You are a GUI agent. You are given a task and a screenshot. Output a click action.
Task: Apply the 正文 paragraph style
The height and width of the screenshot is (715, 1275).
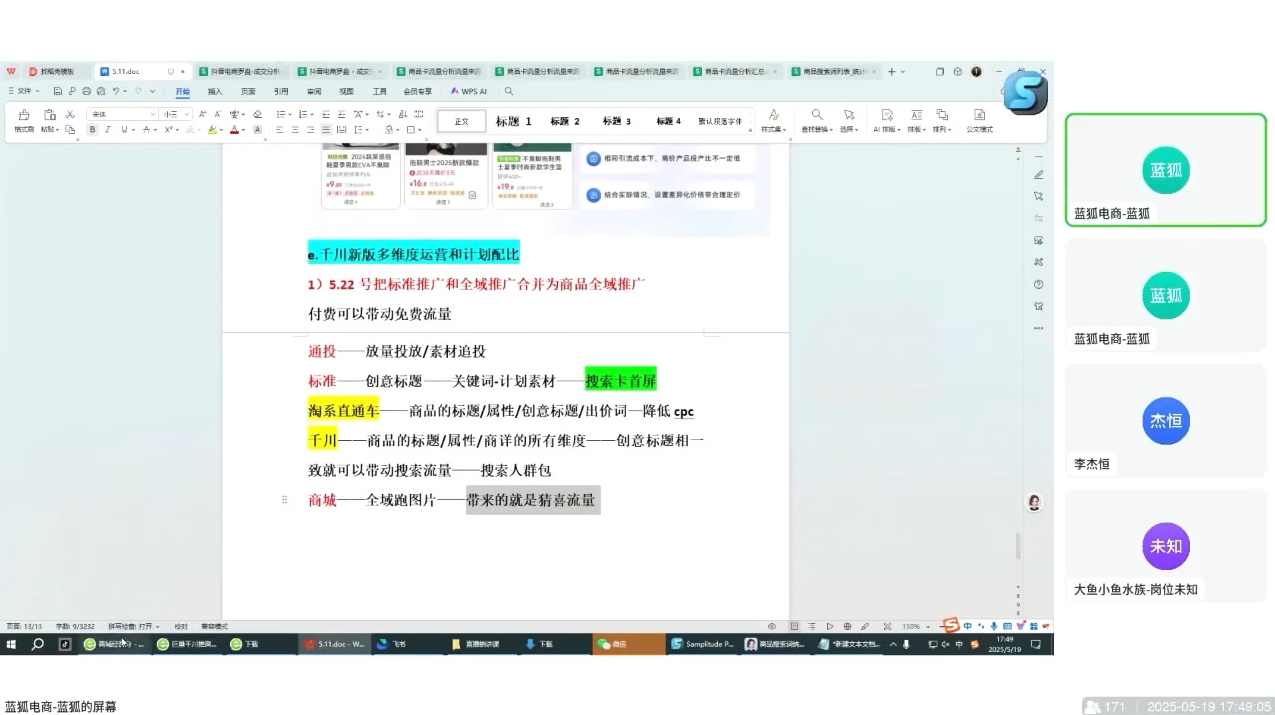pos(460,121)
